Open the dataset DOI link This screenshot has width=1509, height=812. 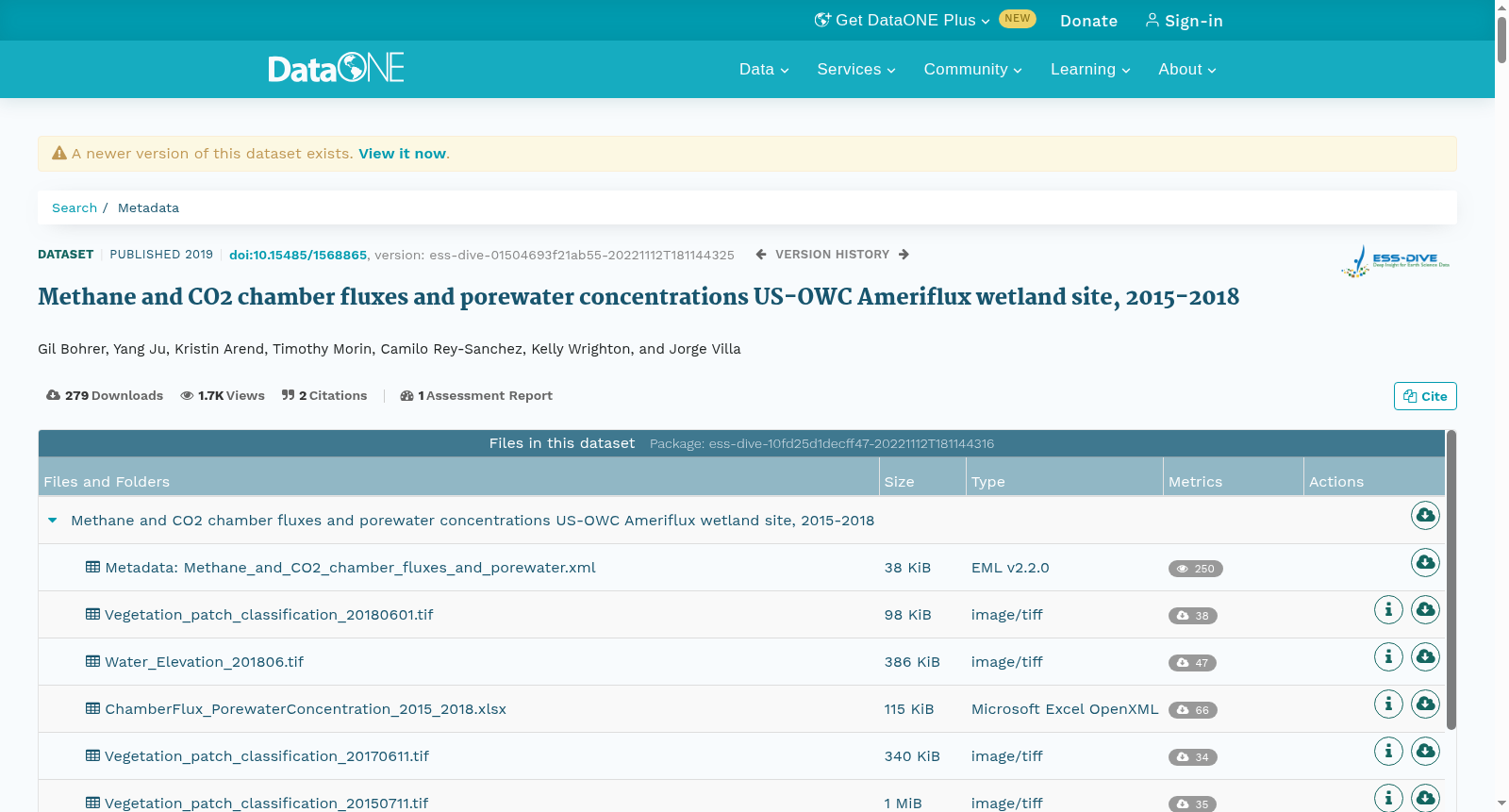(298, 255)
